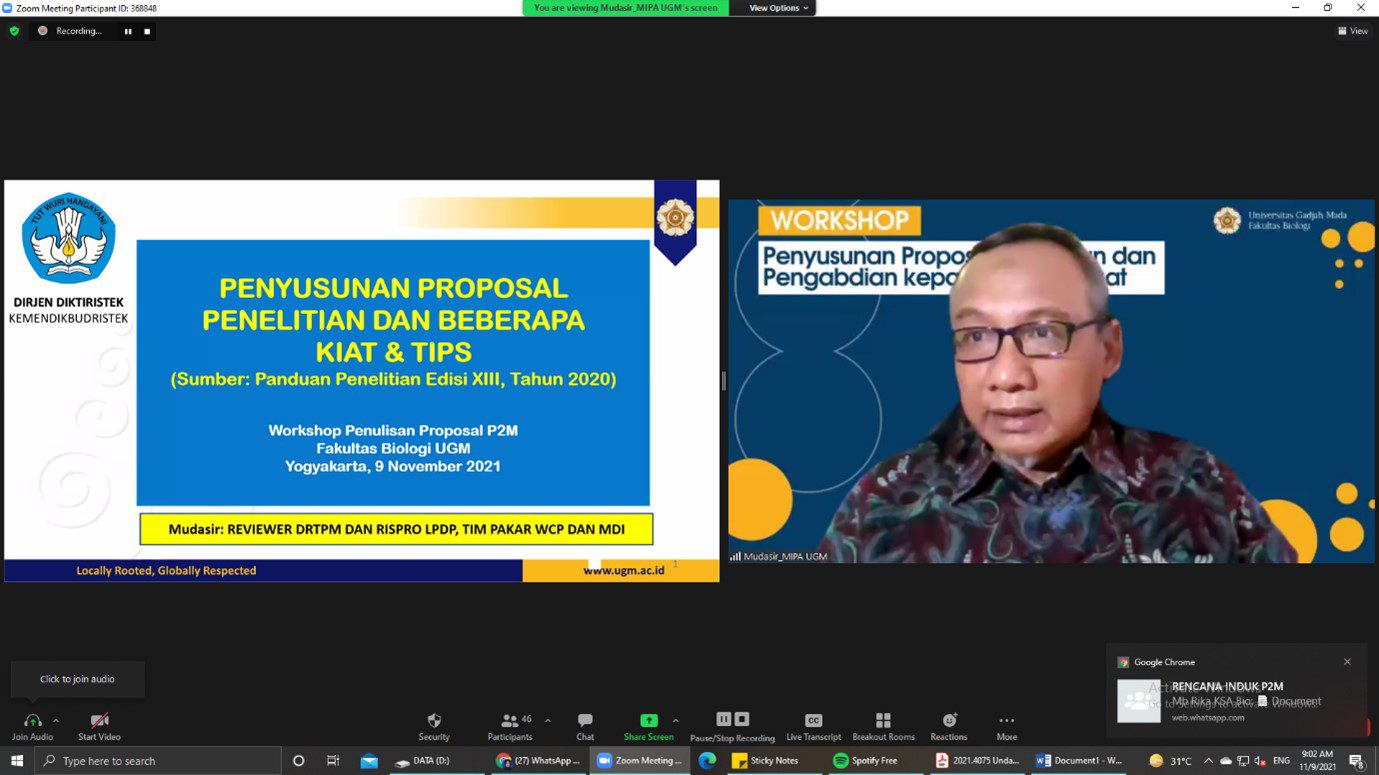This screenshot has height=775, width=1379.
Task: Click the muted volume tray icon
Action: click(x=1260, y=761)
